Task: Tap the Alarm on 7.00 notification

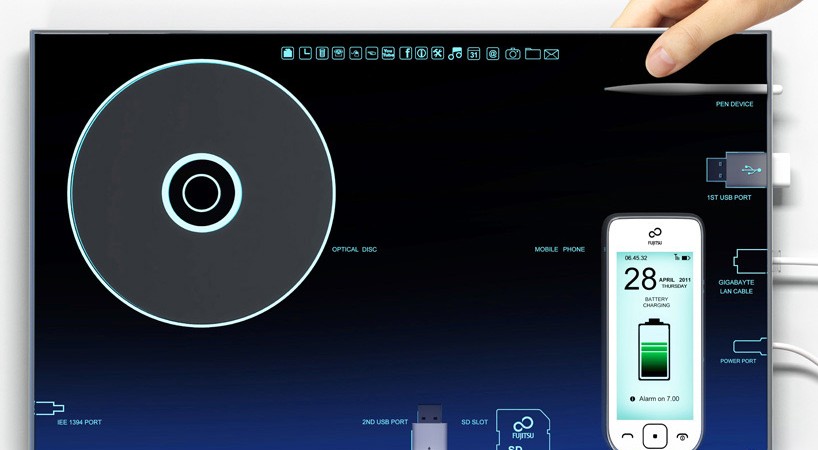Action: pos(655,398)
